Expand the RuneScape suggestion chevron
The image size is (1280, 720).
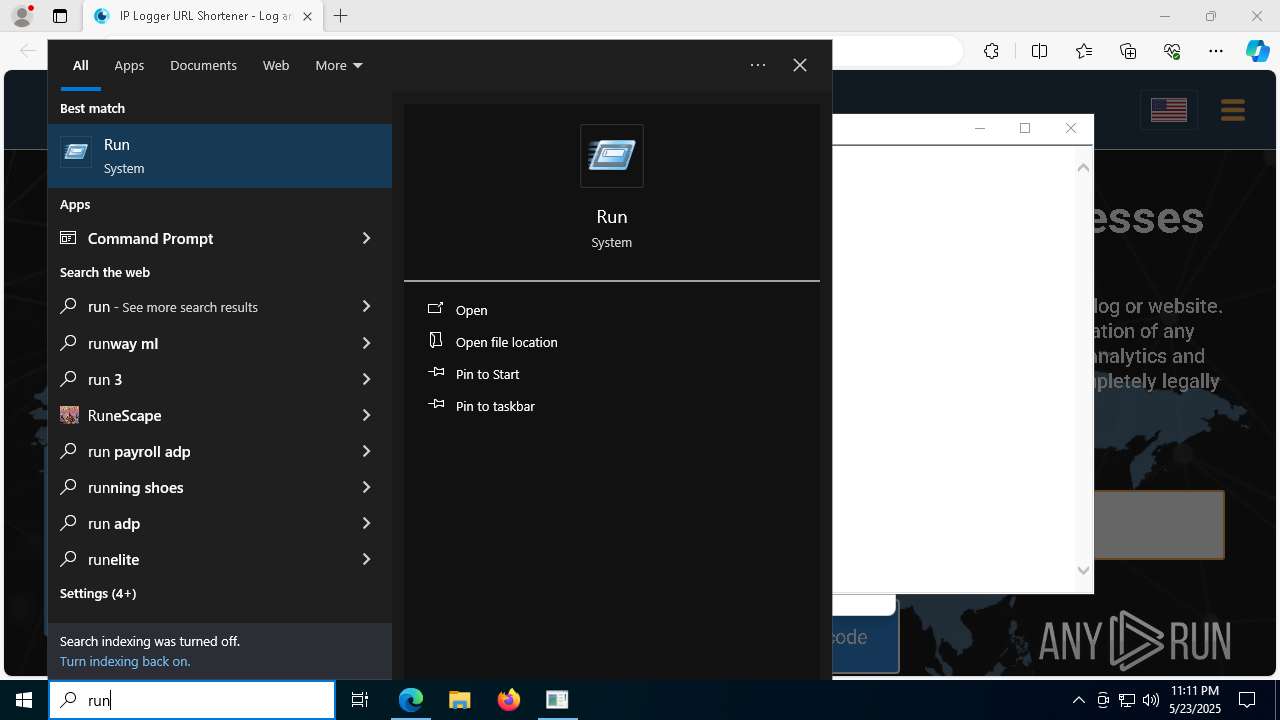tap(366, 415)
